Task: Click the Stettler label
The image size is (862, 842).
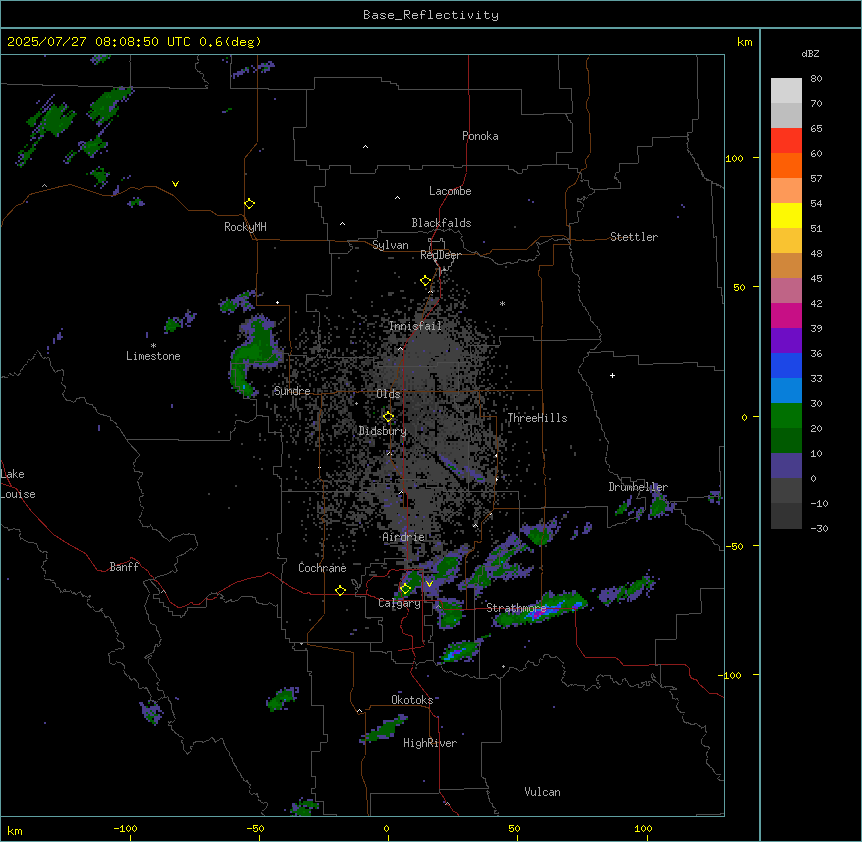Action: tap(634, 237)
